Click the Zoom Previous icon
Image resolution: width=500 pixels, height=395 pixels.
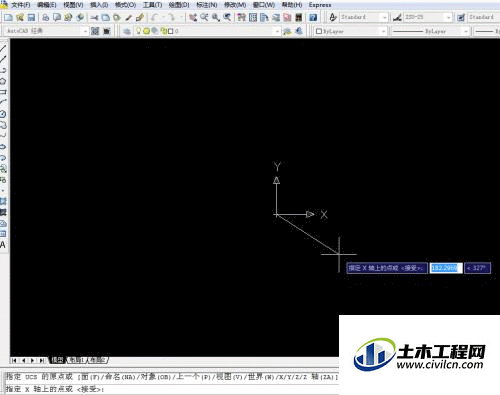pyautogui.click(x=227, y=17)
